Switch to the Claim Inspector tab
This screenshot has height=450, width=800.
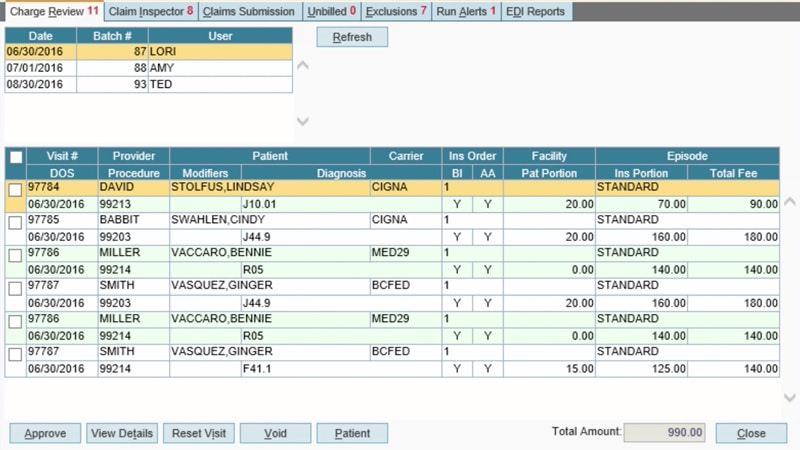[x=151, y=11]
